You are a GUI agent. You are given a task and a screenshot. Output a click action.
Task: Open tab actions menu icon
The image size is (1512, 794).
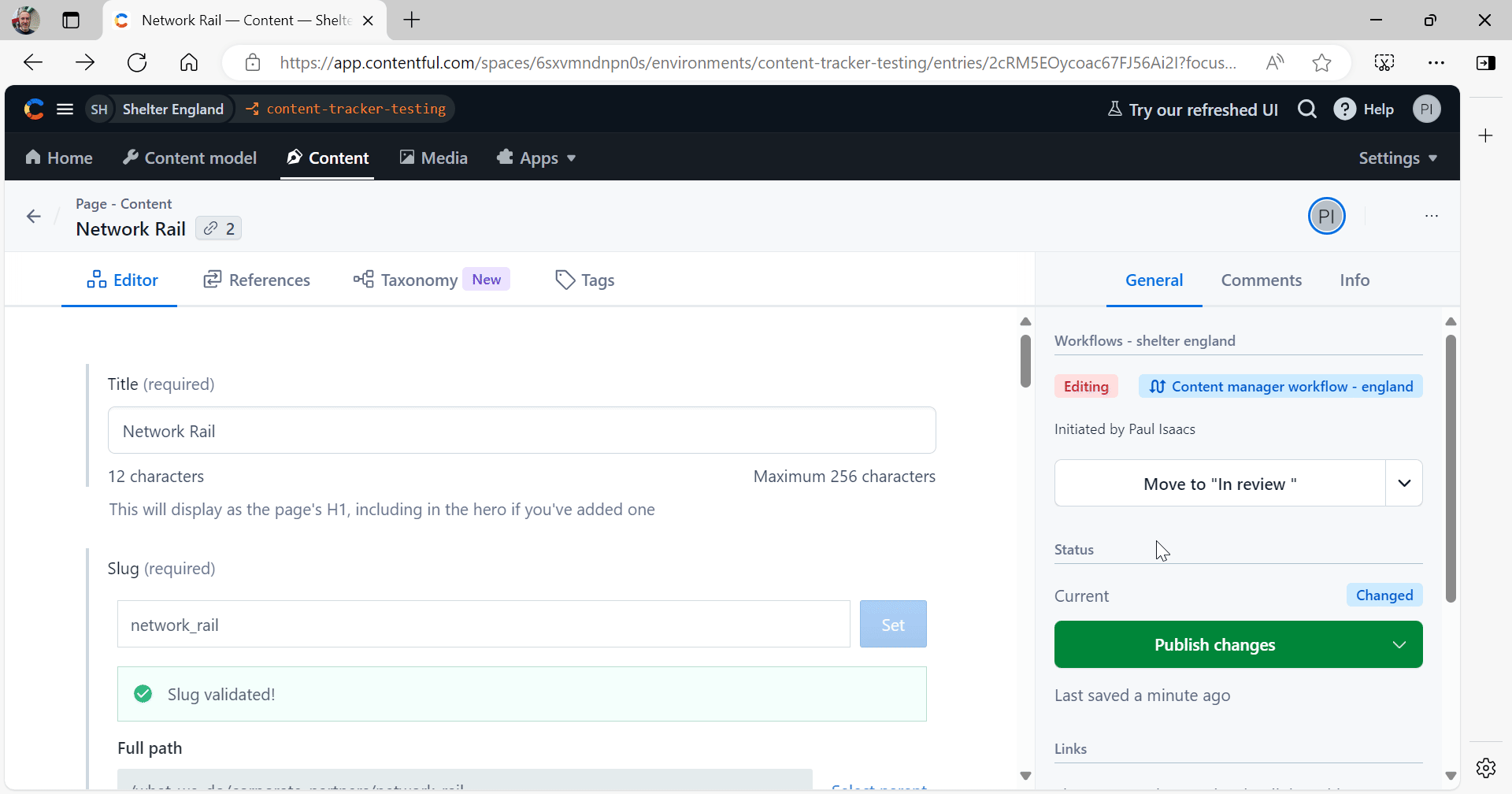click(x=71, y=20)
